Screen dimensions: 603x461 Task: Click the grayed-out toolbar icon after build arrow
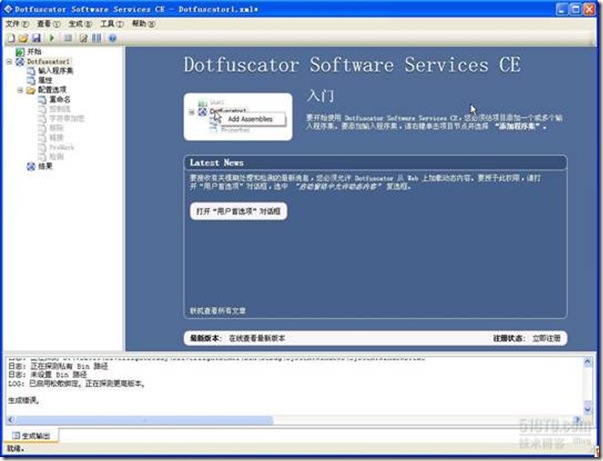[x=68, y=38]
